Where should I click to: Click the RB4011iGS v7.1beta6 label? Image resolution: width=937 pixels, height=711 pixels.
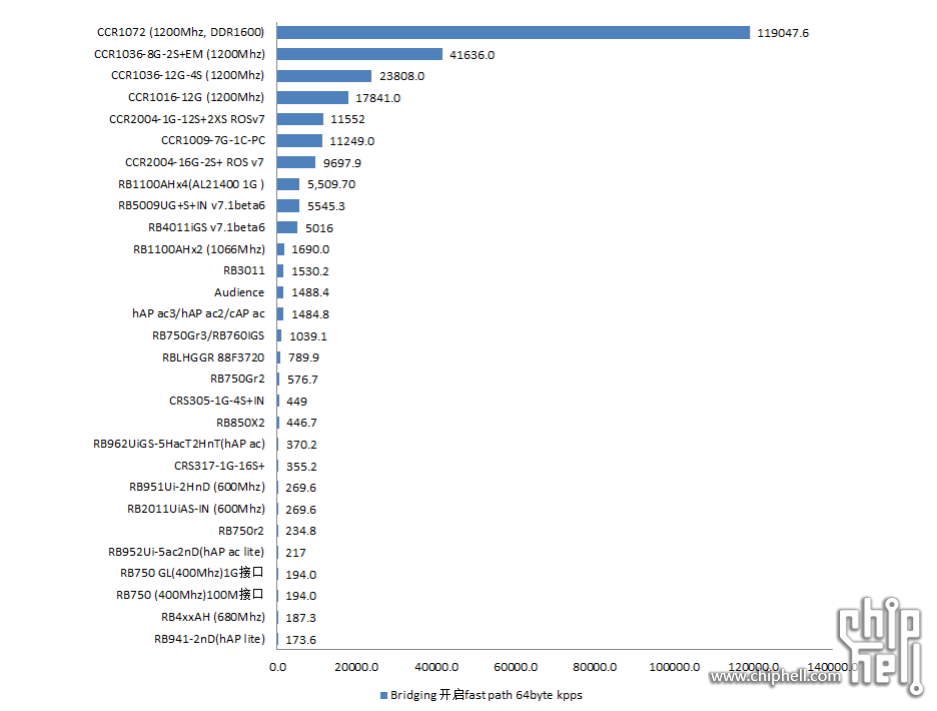206,227
